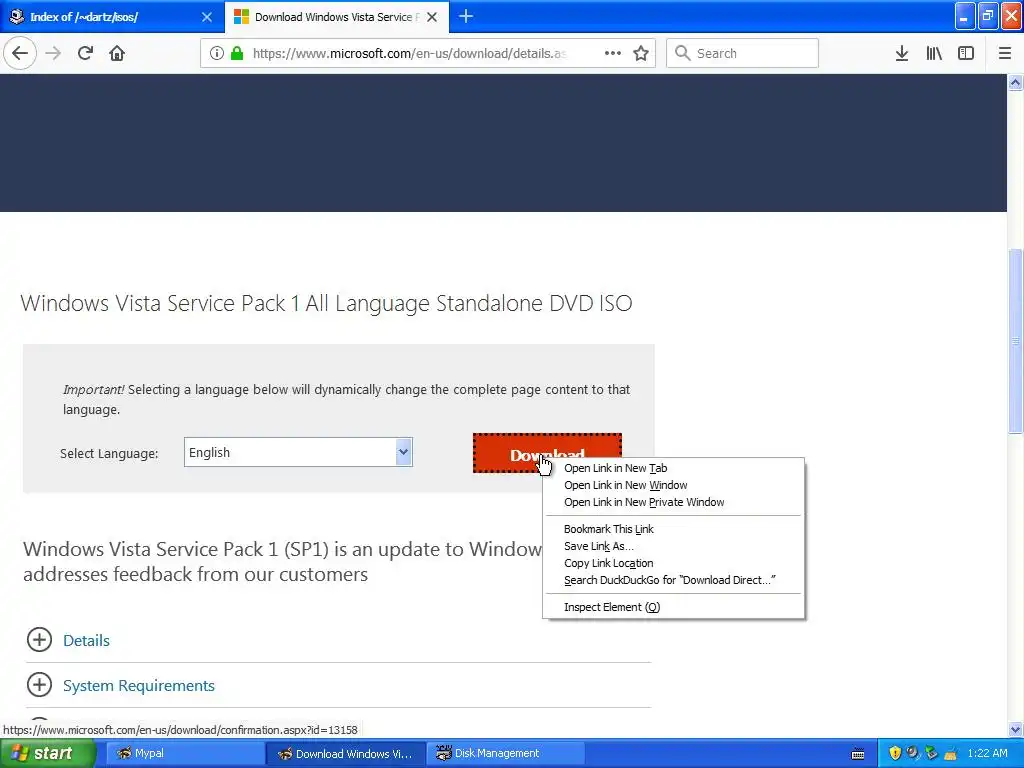Close the Download Windows Vista Service tab
The height and width of the screenshot is (768, 1024).
(x=432, y=17)
